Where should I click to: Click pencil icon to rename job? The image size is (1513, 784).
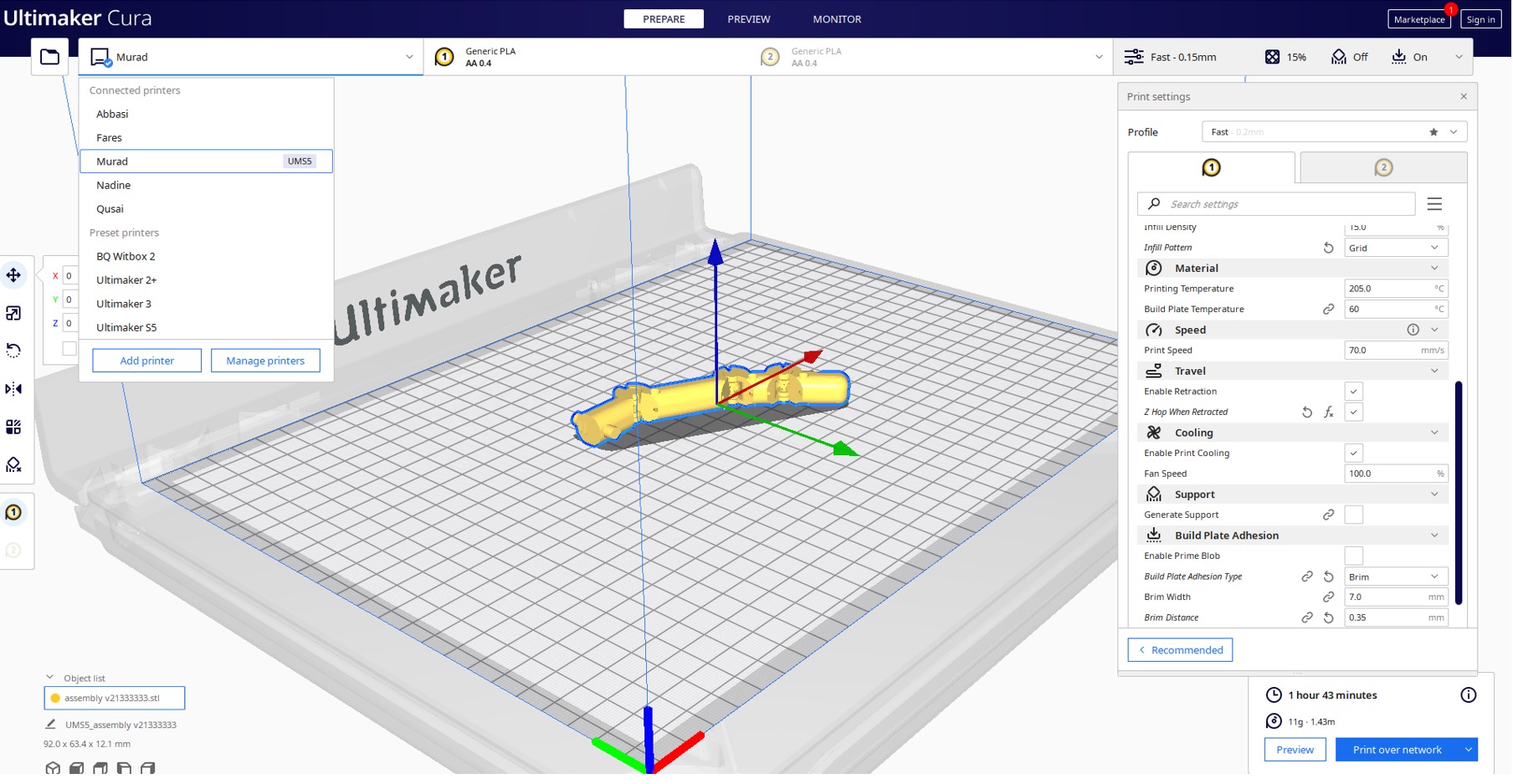pyautogui.click(x=50, y=725)
